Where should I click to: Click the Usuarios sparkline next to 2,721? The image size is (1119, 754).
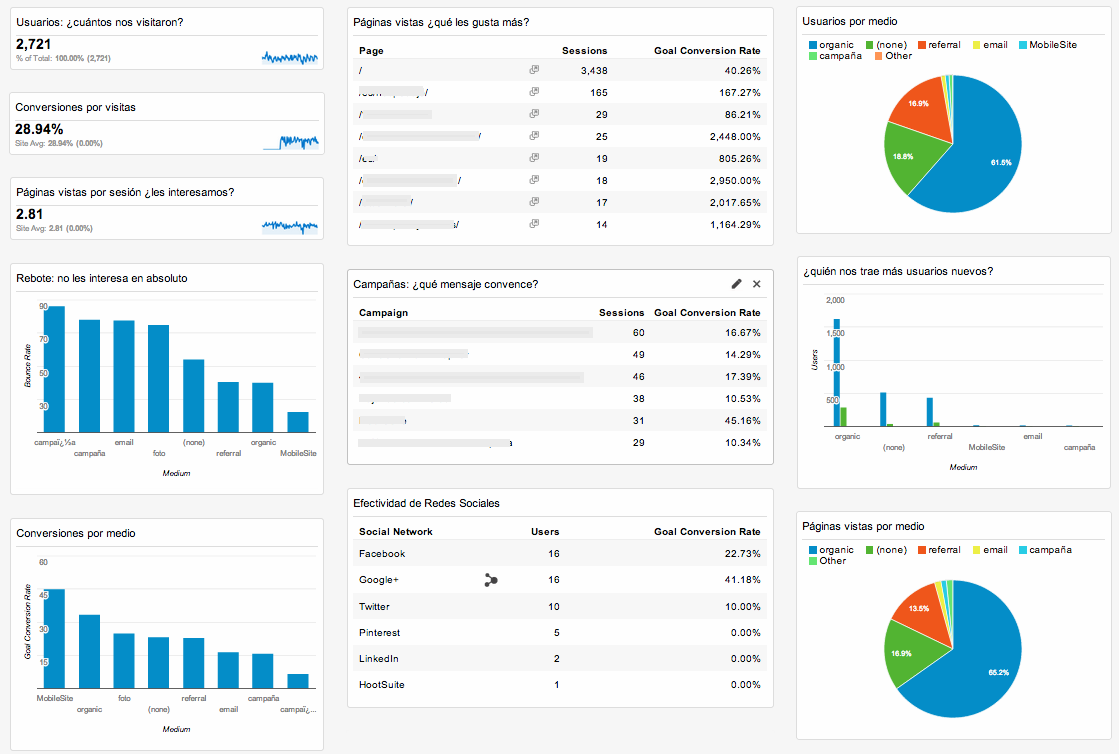290,58
